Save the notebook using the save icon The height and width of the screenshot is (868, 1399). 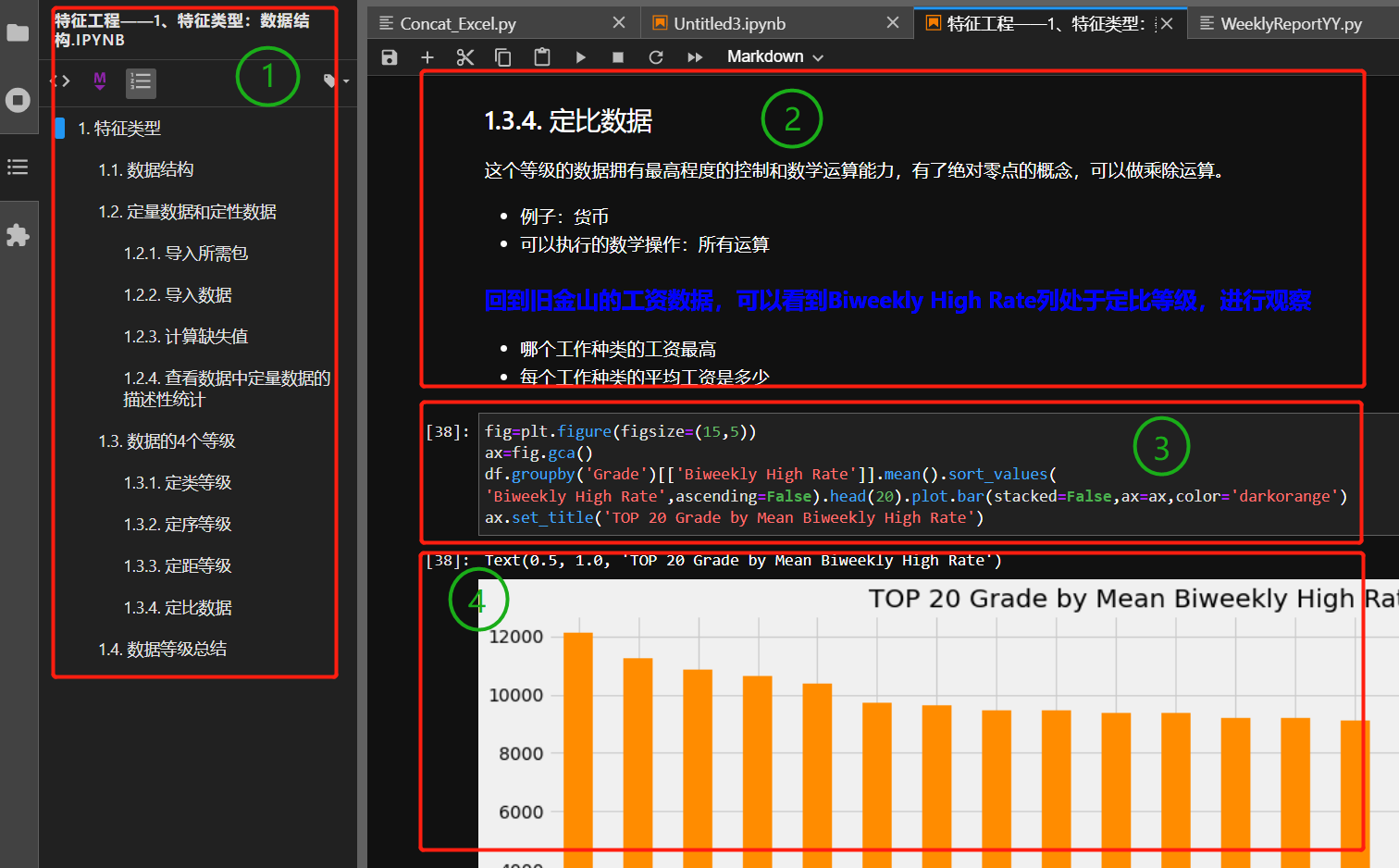[389, 56]
